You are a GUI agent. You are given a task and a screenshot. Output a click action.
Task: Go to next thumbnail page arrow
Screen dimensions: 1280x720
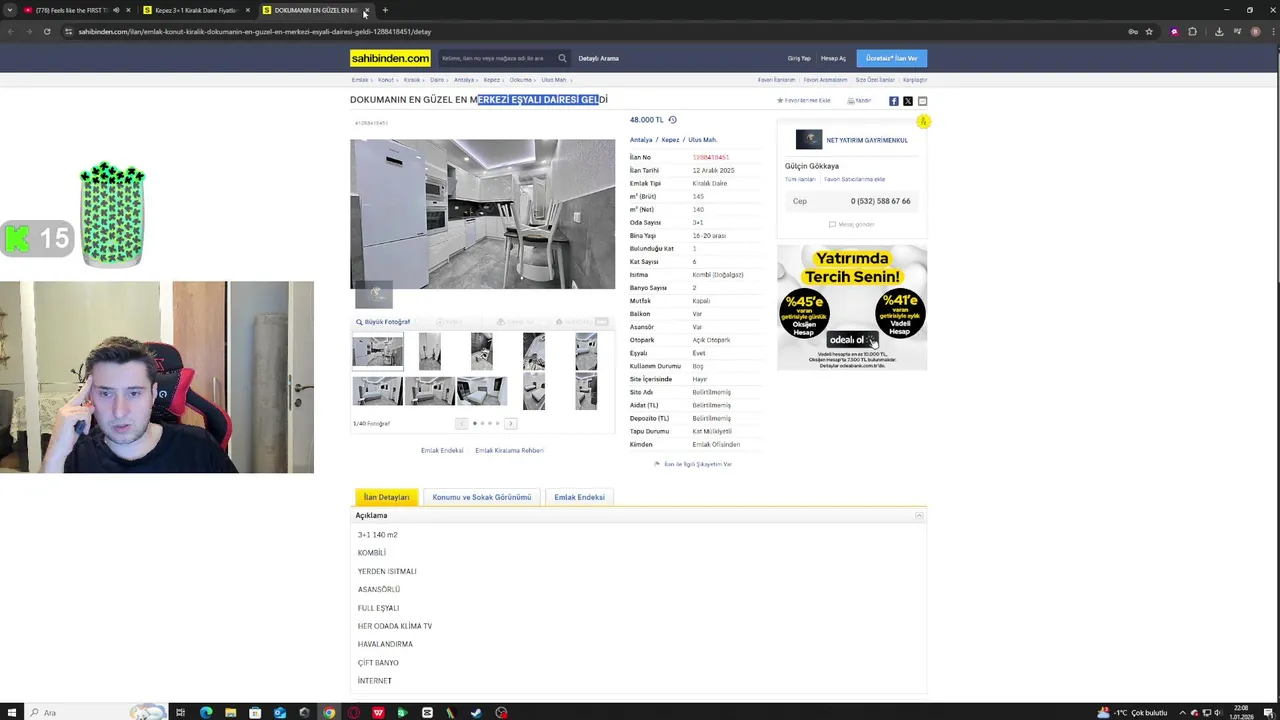pyautogui.click(x=510, y=423)
